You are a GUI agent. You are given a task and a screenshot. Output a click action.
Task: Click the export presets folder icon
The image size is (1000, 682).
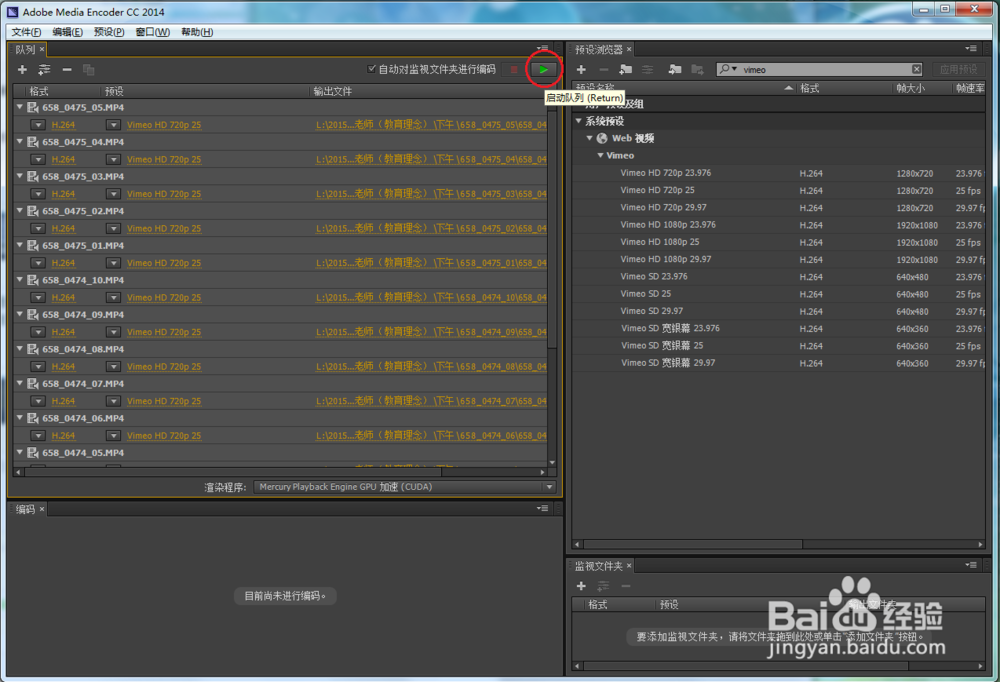point(697,70)
